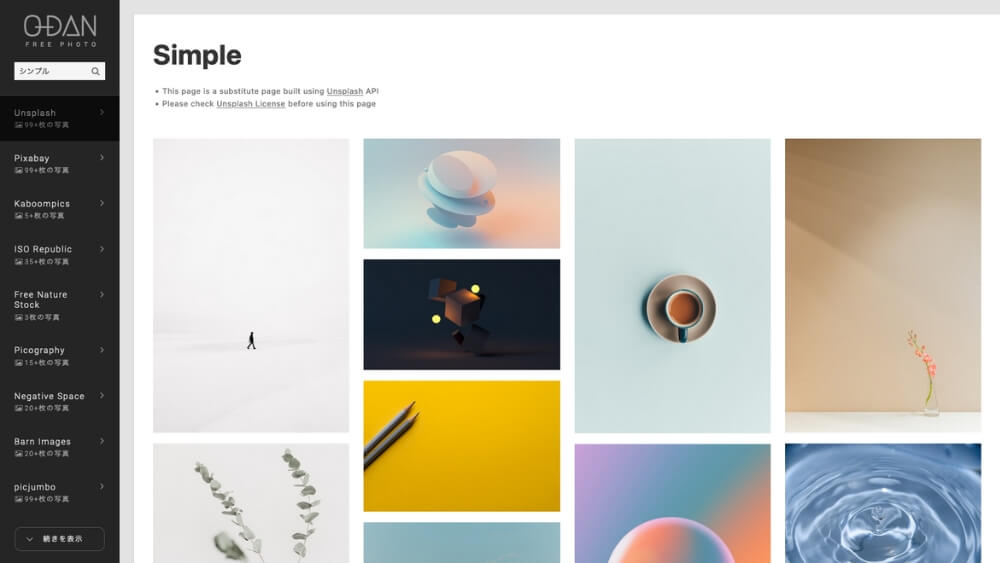Click the Negative Space arrow icon

tap(102, 396)
